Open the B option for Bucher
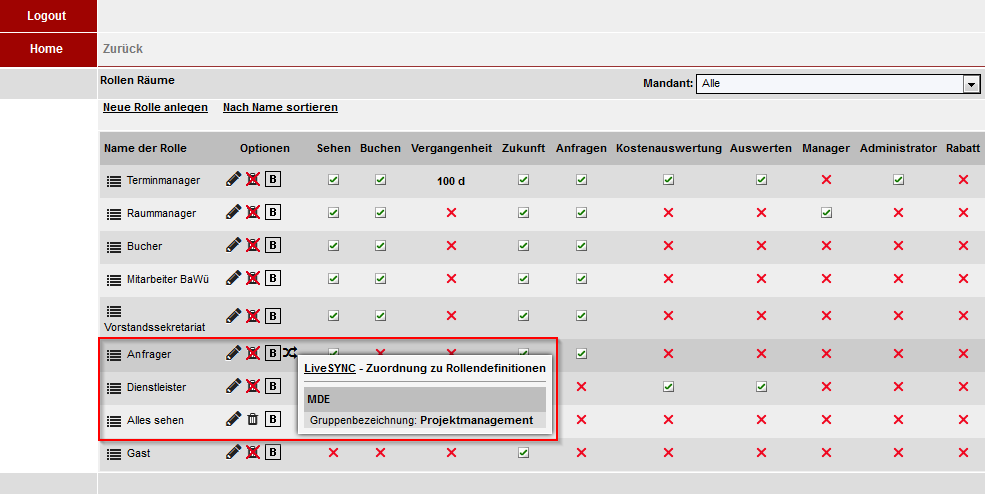The image size is (985, 494). click(x=273, y=245)
